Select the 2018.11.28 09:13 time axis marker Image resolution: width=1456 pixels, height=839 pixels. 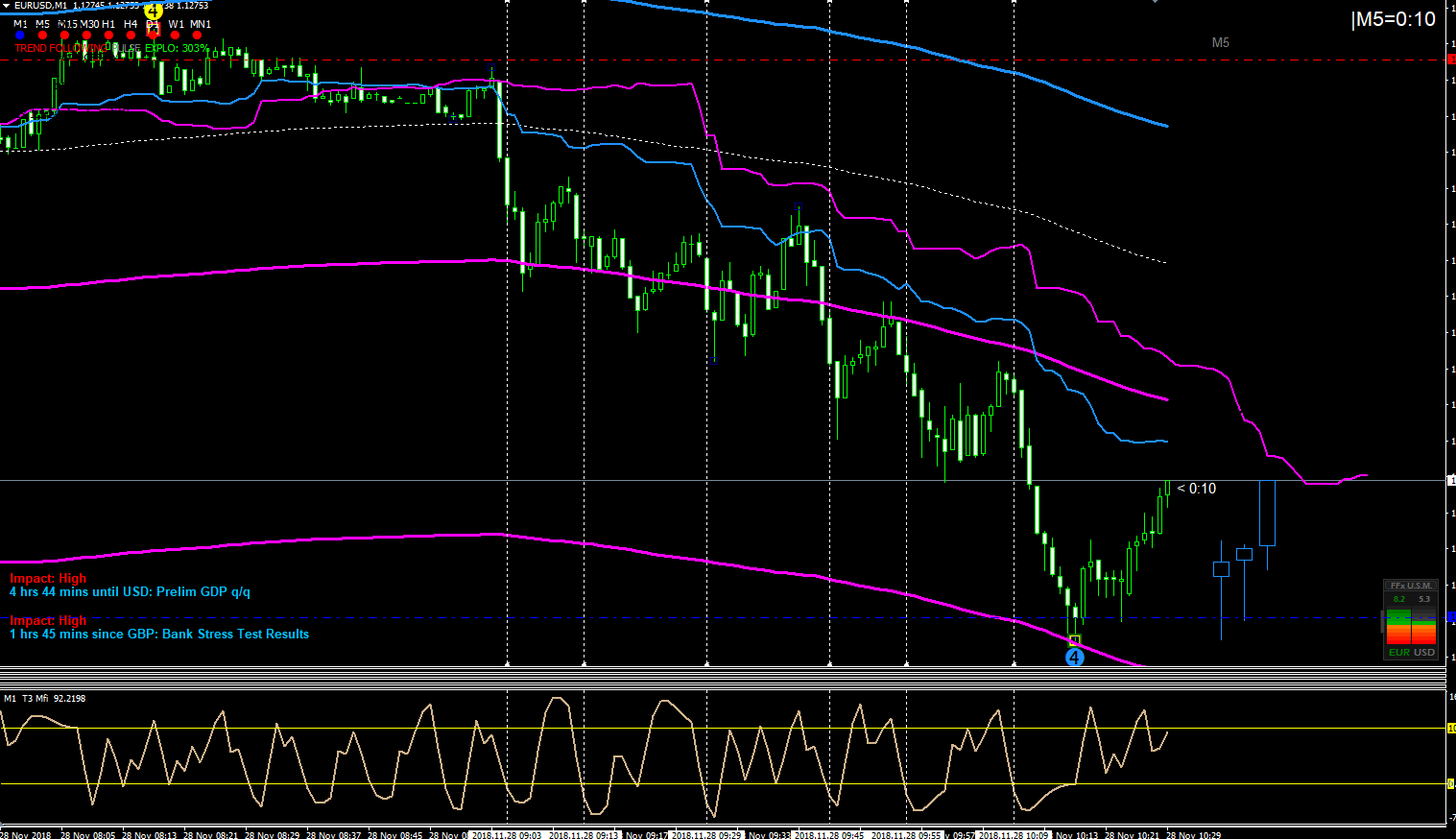tap(585, 835)
